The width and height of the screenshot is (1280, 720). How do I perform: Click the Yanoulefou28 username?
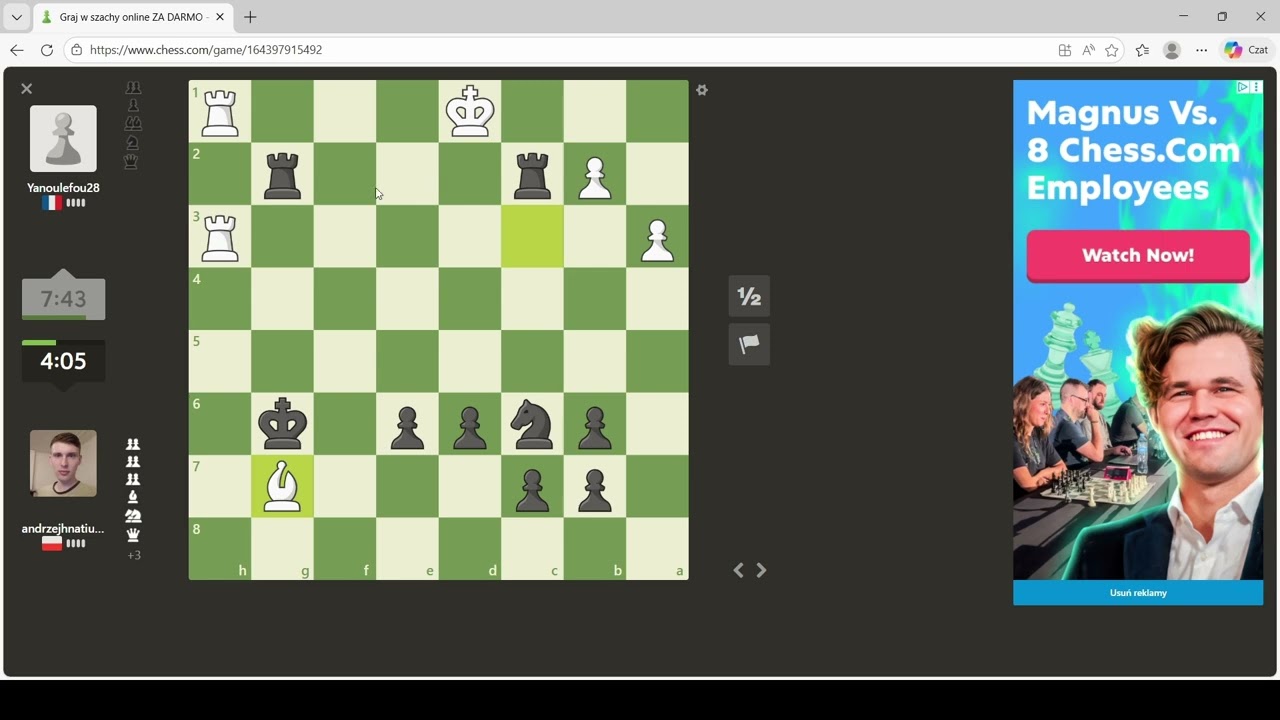point(63,188)
